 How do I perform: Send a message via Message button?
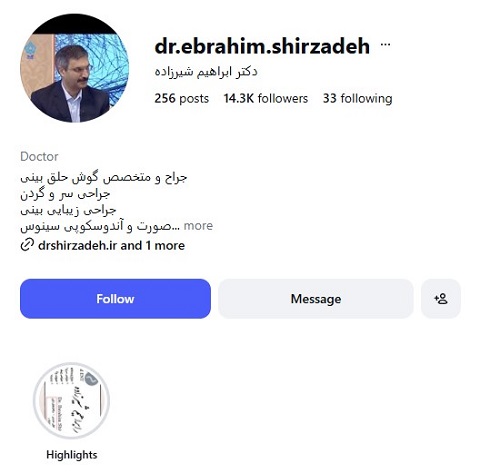coord(316,299)
